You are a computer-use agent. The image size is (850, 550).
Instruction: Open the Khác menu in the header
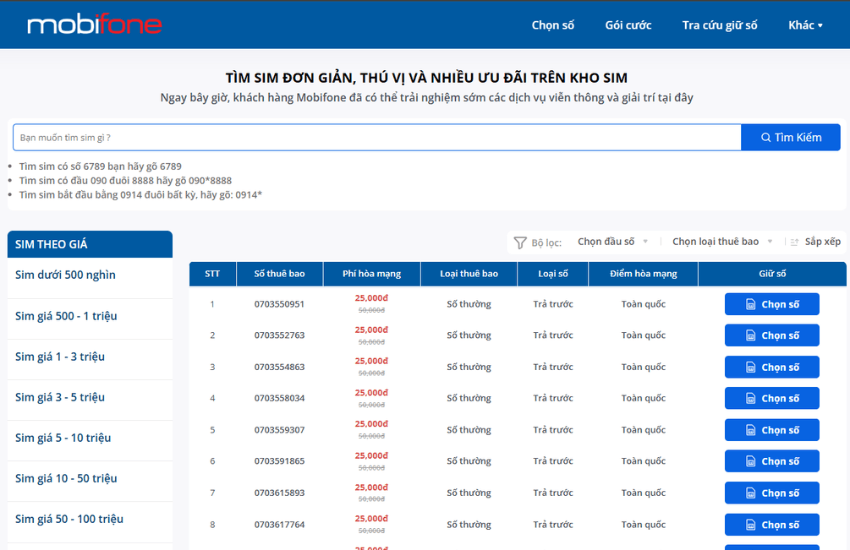[x=805, y=25]
